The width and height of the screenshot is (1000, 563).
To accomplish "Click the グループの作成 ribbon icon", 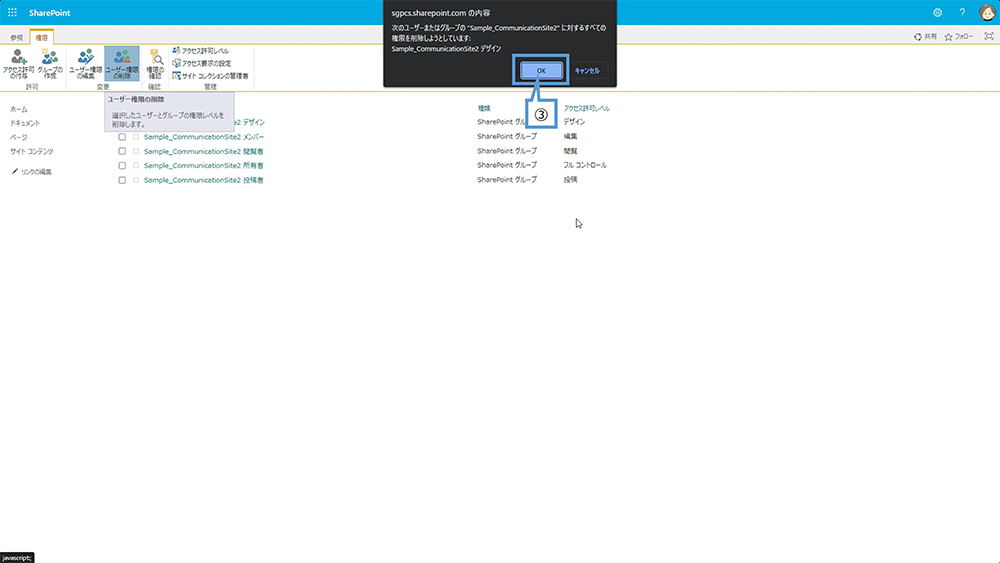I will click(x=50, y=63).
